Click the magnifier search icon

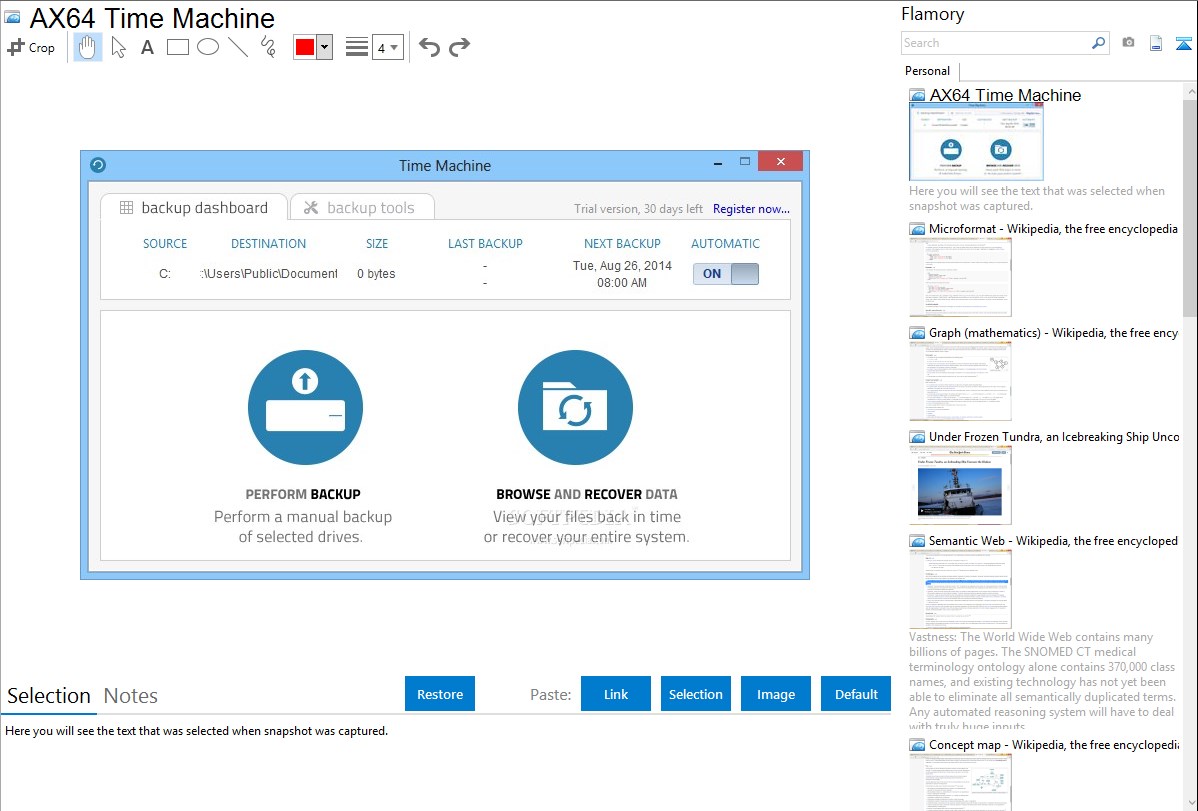[1099, 43]
